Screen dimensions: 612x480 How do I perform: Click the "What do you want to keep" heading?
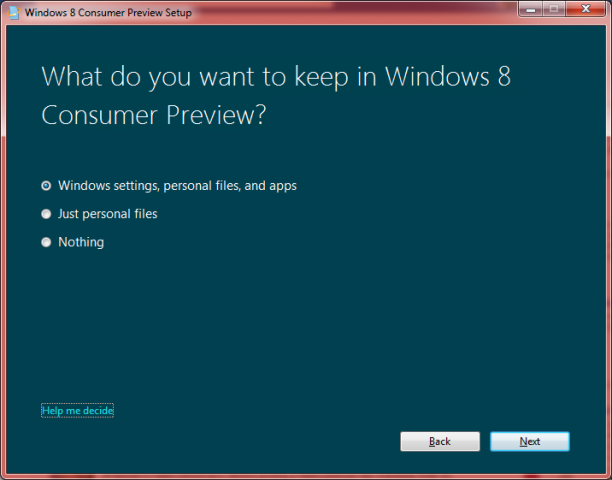tap(276, 96)
